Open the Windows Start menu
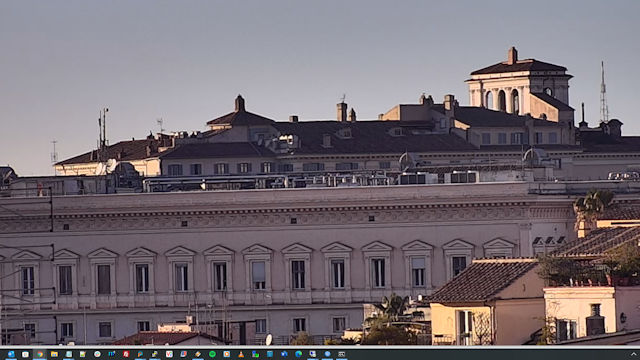640x360 pixels. pos(11,354)
